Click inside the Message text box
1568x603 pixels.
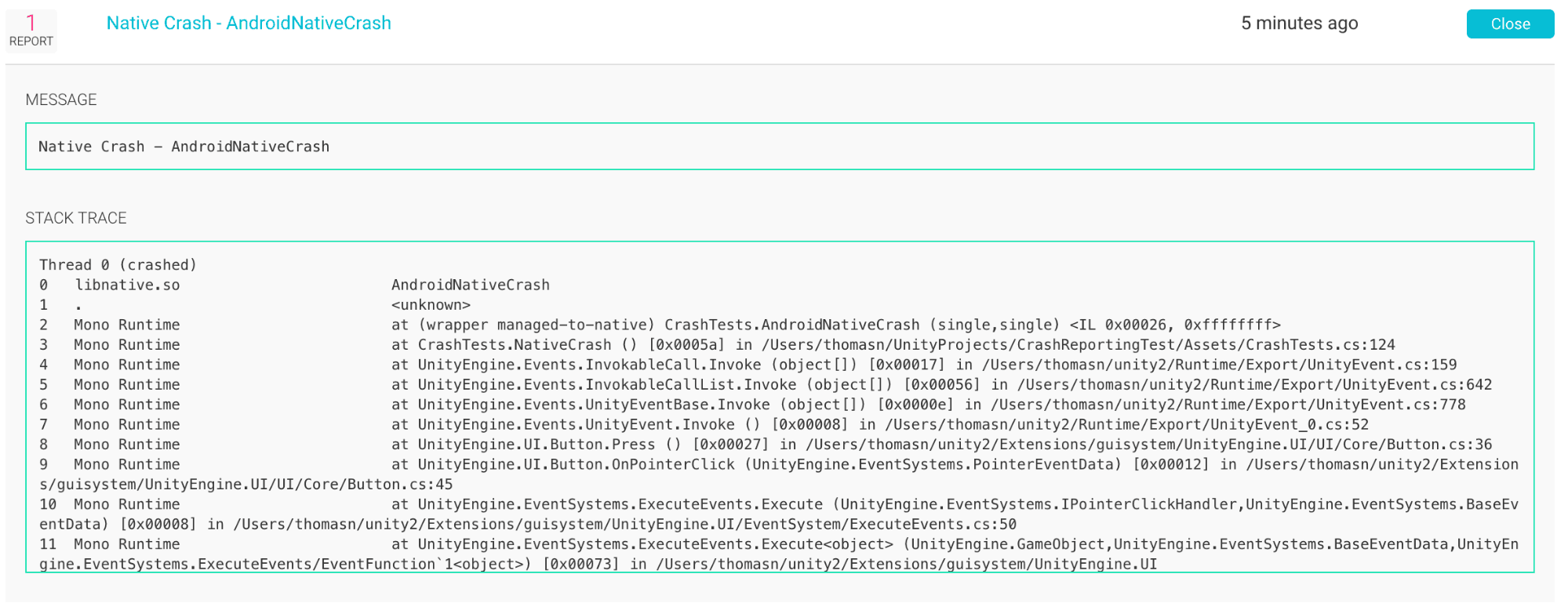click(780, 147)
